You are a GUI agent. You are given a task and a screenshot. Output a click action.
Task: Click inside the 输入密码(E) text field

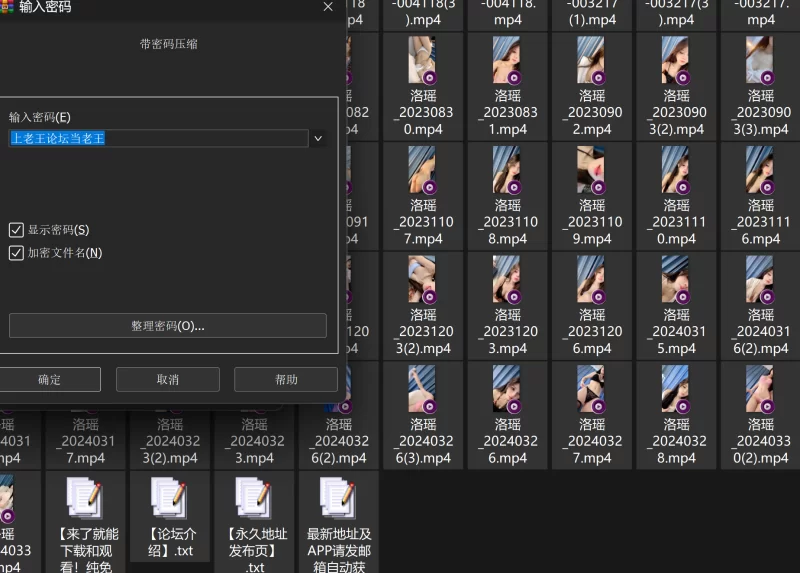(158, 139)
